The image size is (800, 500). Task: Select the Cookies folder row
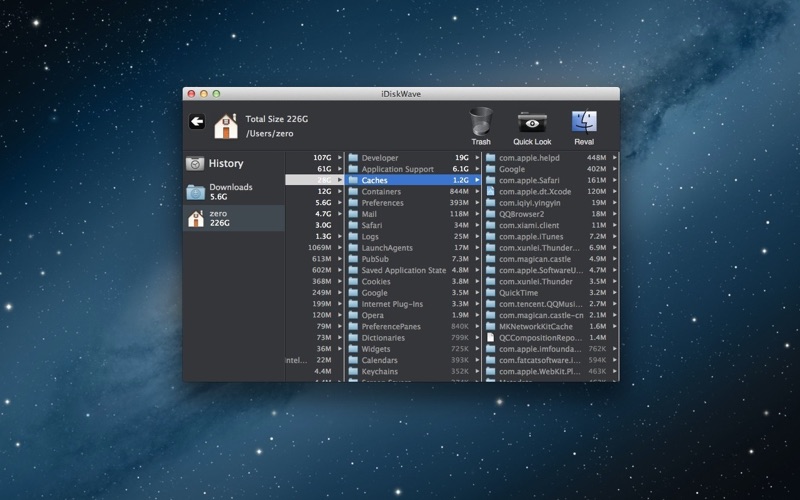click(413, 281)
